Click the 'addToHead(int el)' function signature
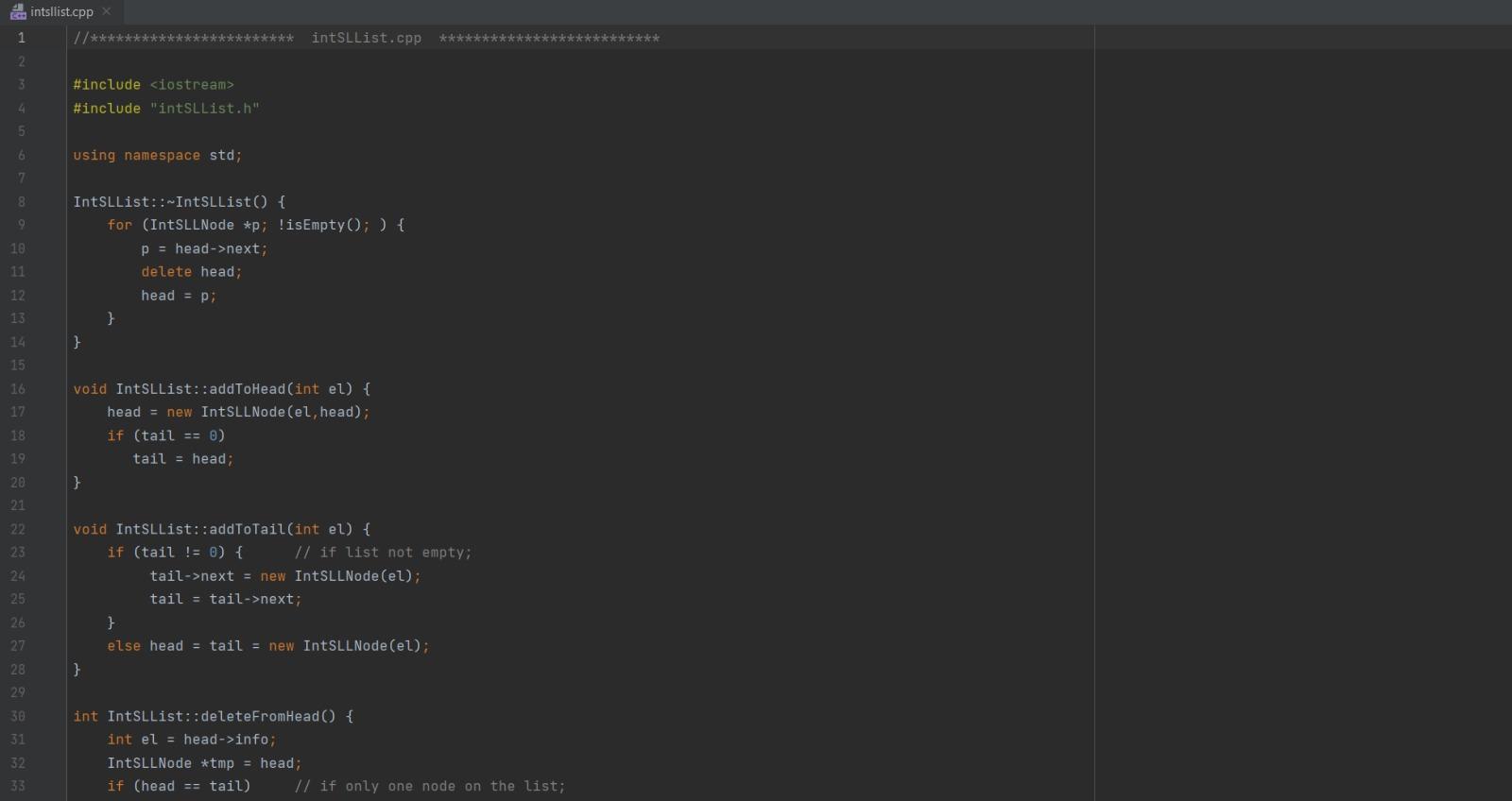Image resolution: width=1512 pixels, height=801 pixels. pos(222,389)
